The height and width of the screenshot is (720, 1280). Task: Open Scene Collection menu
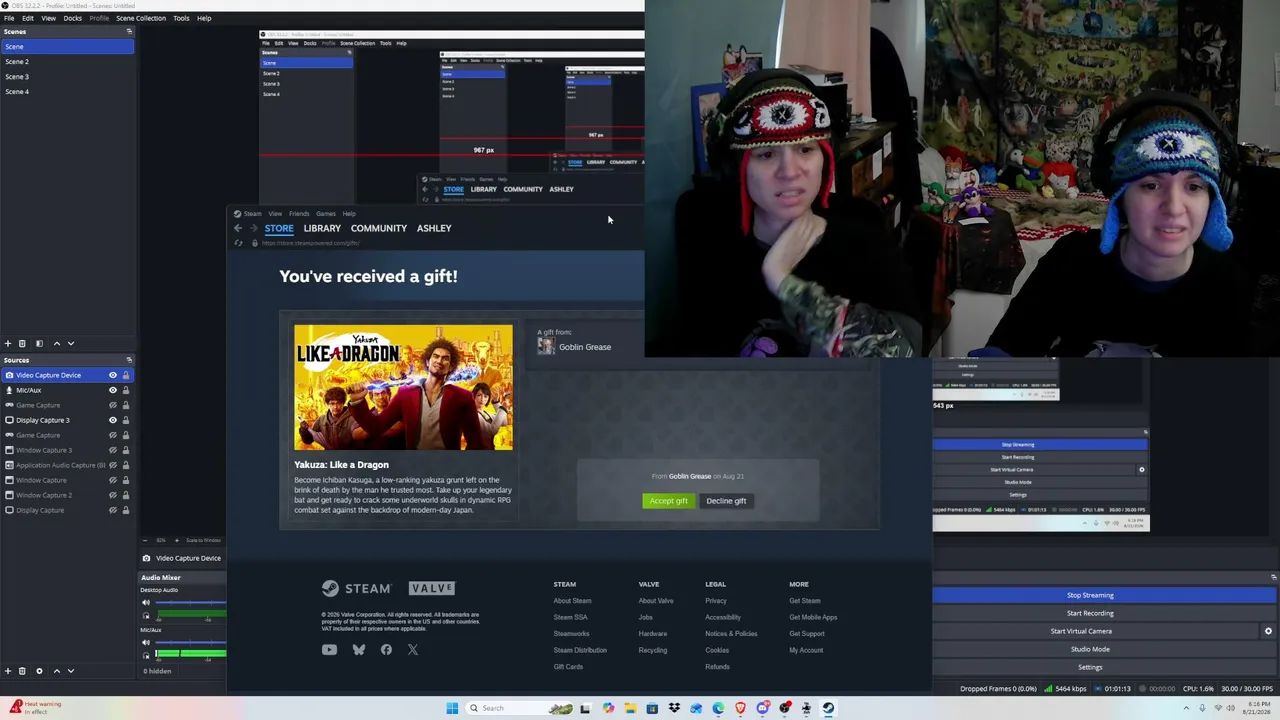(x=141, y=18)
